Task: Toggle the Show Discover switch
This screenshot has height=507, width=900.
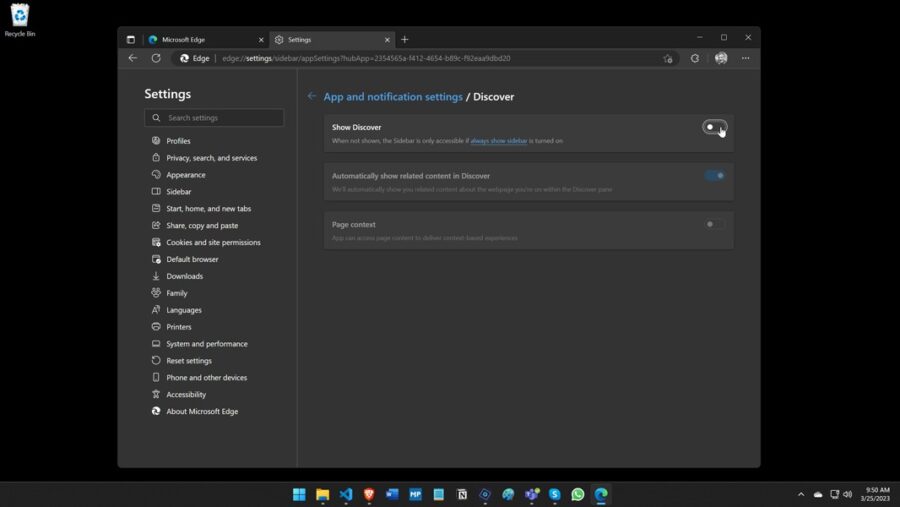Action: coord(714,127)
